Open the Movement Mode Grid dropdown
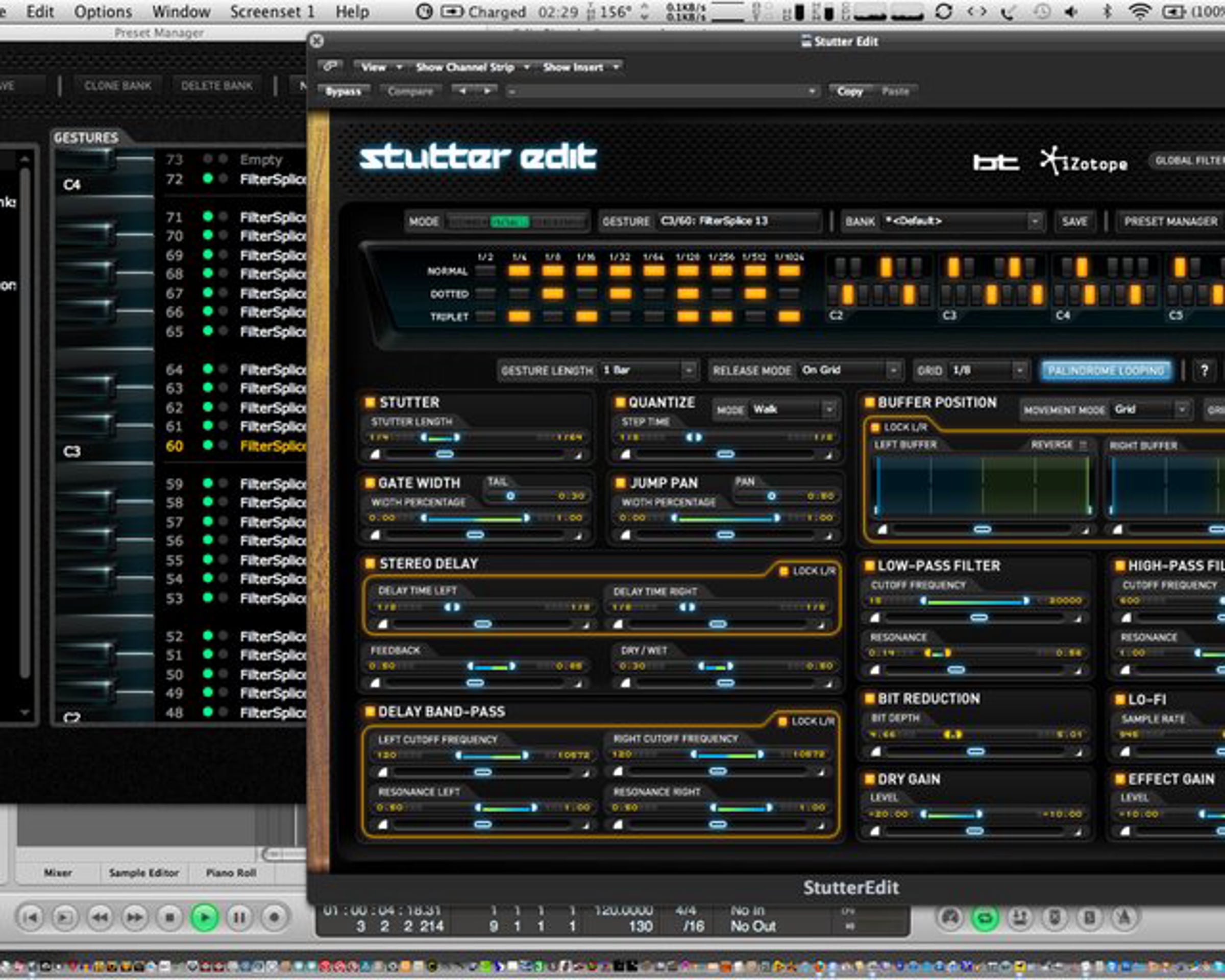 tap(1150, 410)
